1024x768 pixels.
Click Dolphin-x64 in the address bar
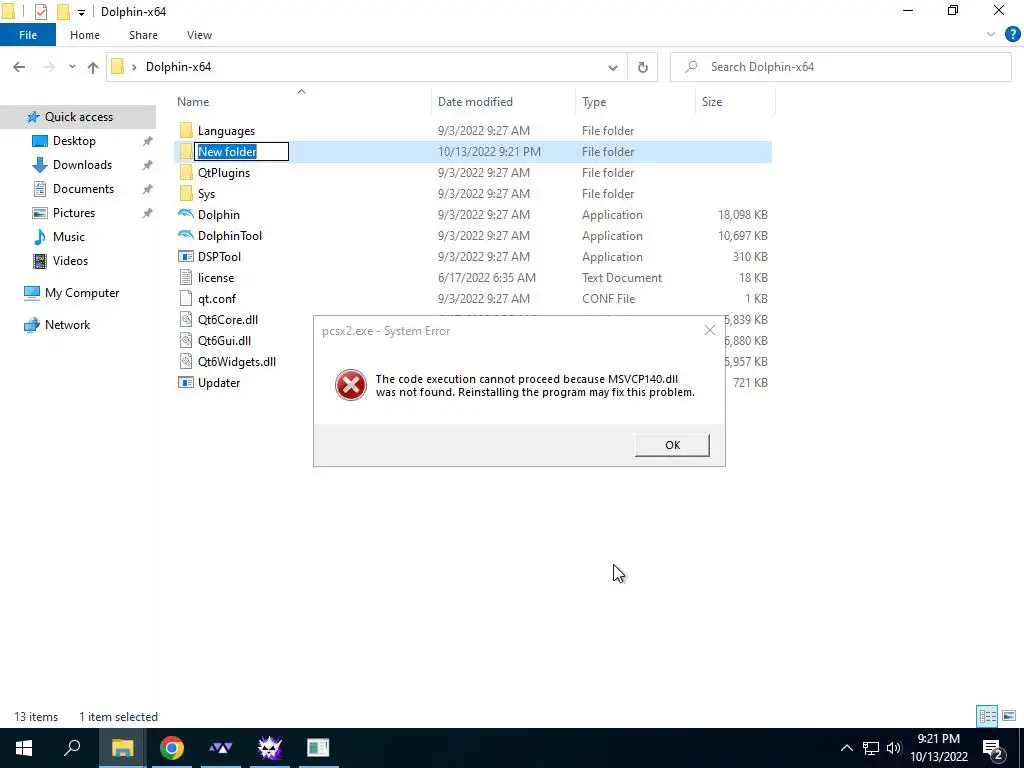click(x=178, y=67)
